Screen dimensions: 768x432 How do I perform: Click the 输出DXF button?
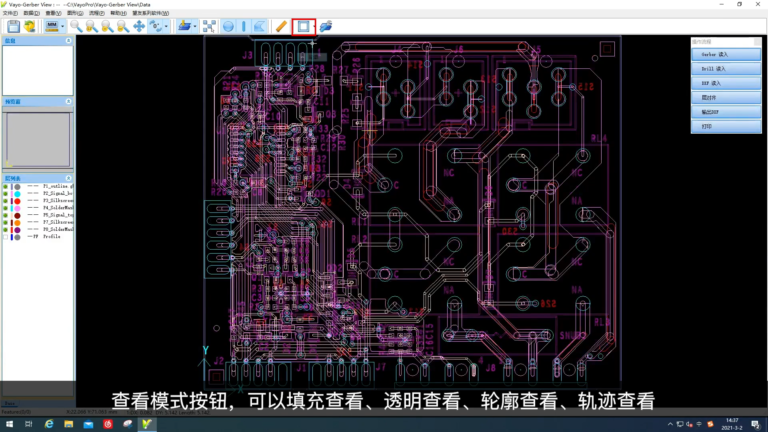click(726, 112)
